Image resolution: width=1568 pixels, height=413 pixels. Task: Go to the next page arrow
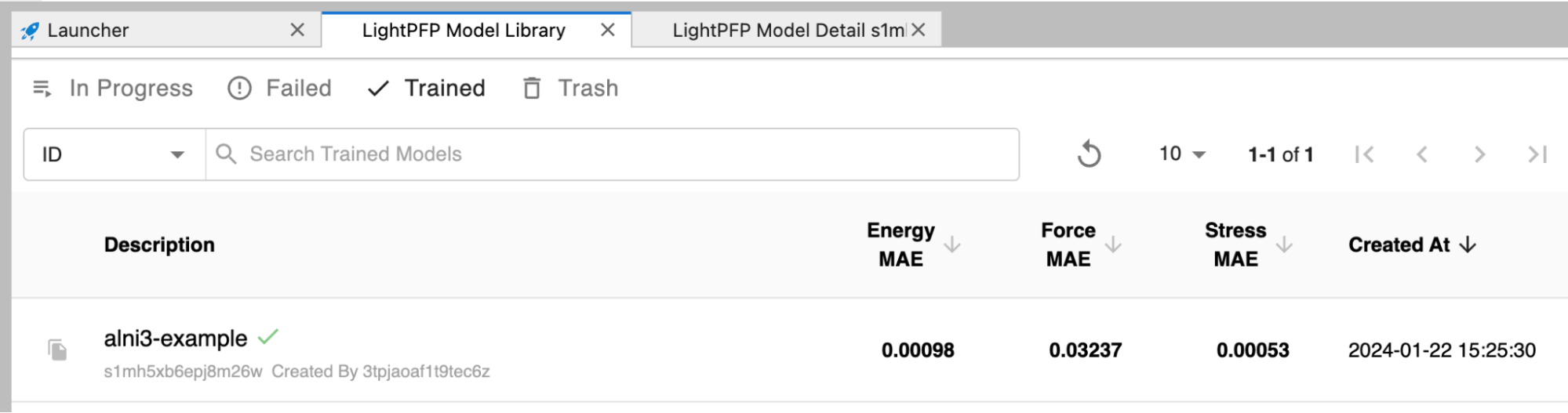[1479, 154]
